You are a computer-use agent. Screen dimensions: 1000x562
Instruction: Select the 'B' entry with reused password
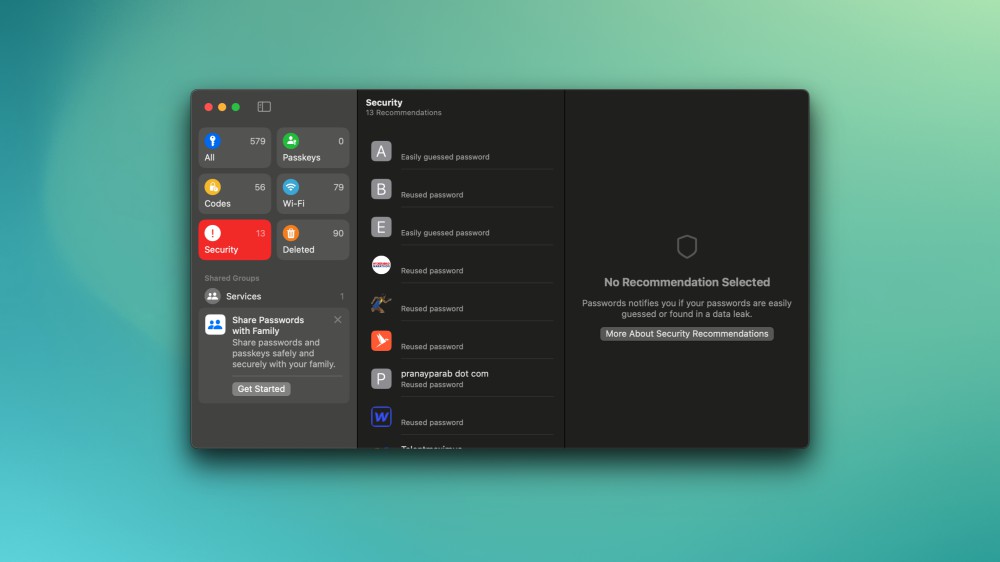[x=462, y=189]
